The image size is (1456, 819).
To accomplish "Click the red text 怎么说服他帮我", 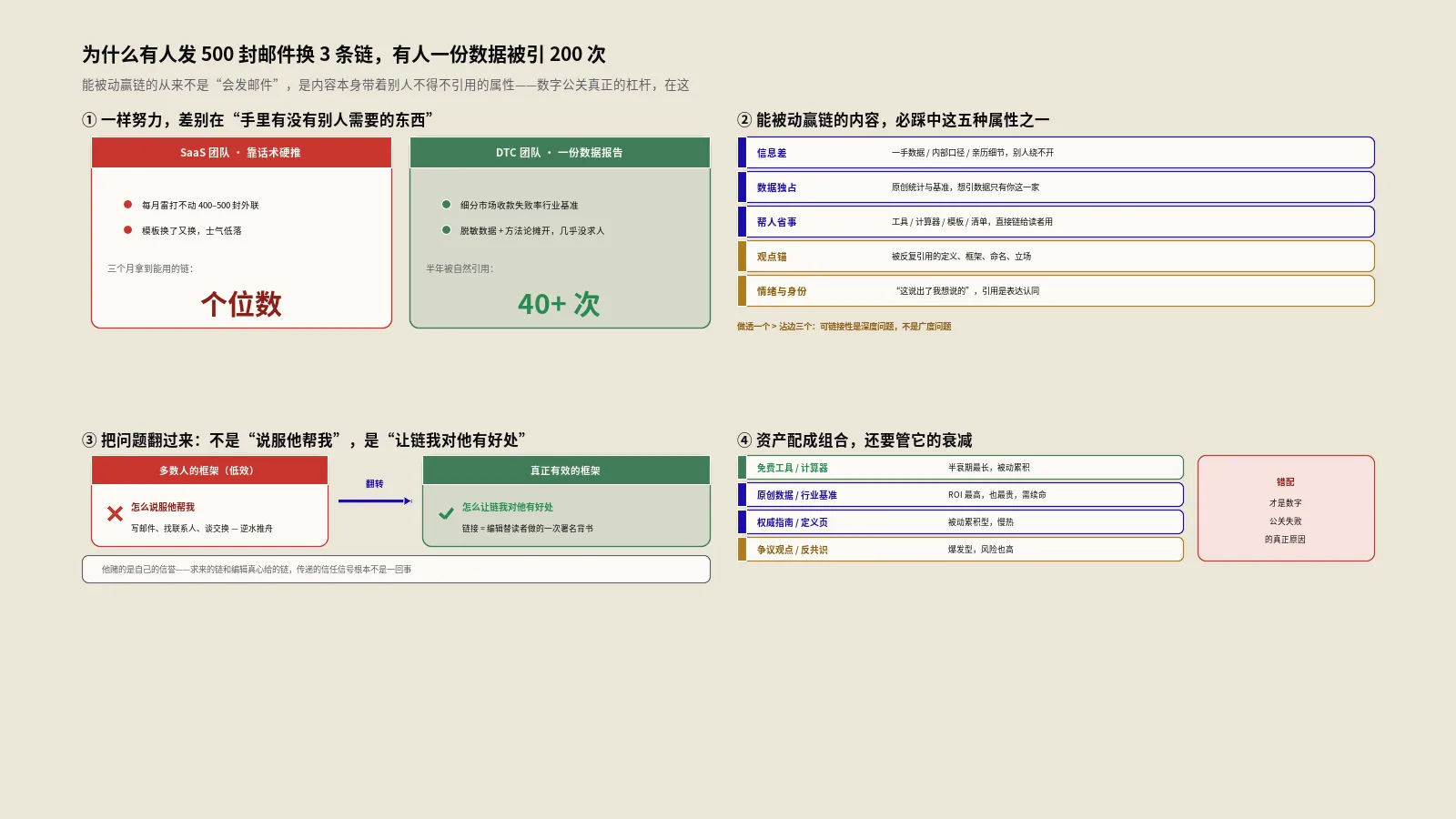I will tap(163, 507).
